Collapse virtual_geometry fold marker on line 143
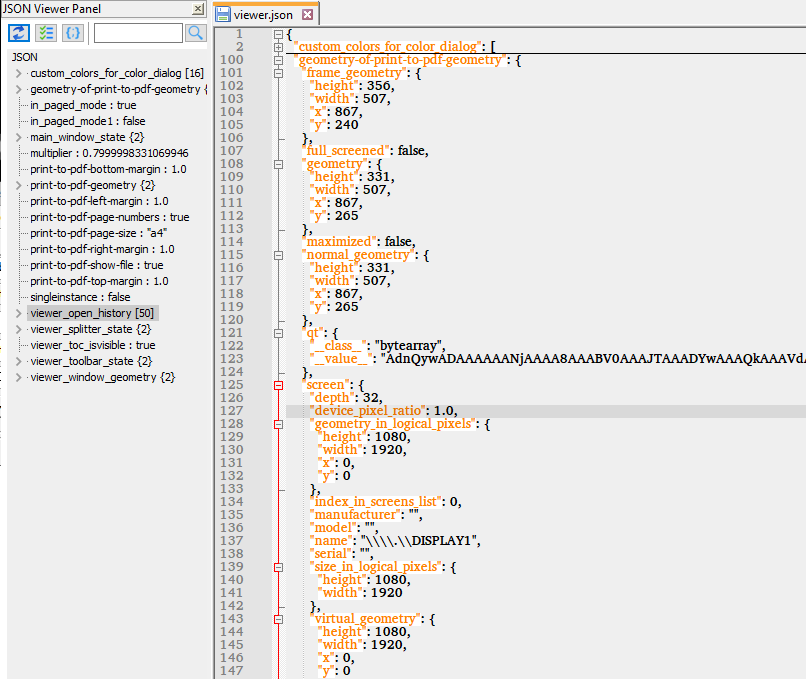This screenshot has width=806, height=679. (x=278, y=619)
